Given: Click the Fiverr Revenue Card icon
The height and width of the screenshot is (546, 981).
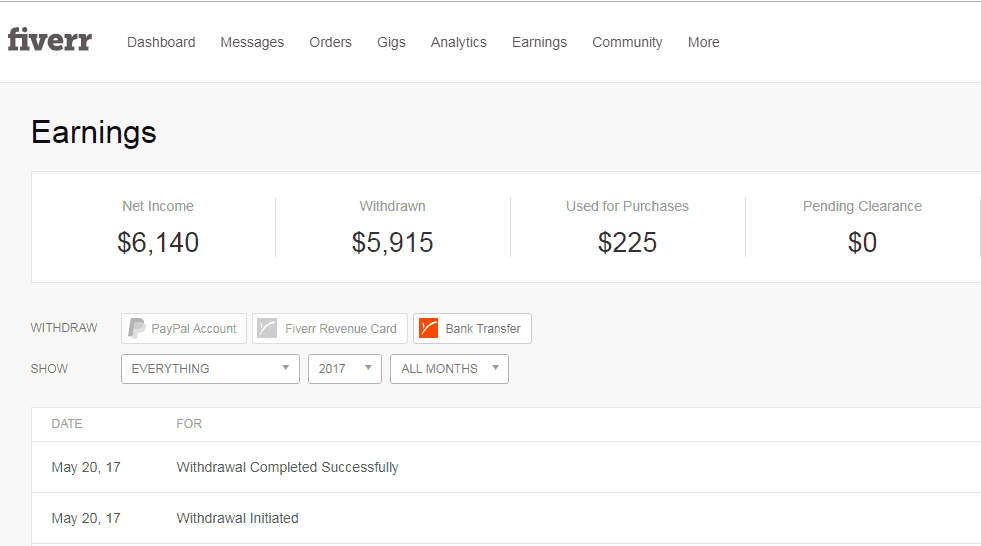Looking at the screenshot, I should [267, 328].
